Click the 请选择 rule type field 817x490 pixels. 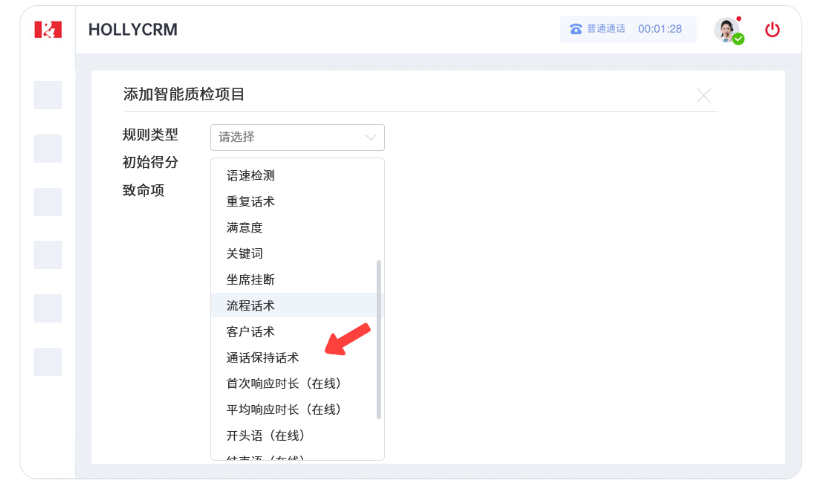click(x=285, y=137)
